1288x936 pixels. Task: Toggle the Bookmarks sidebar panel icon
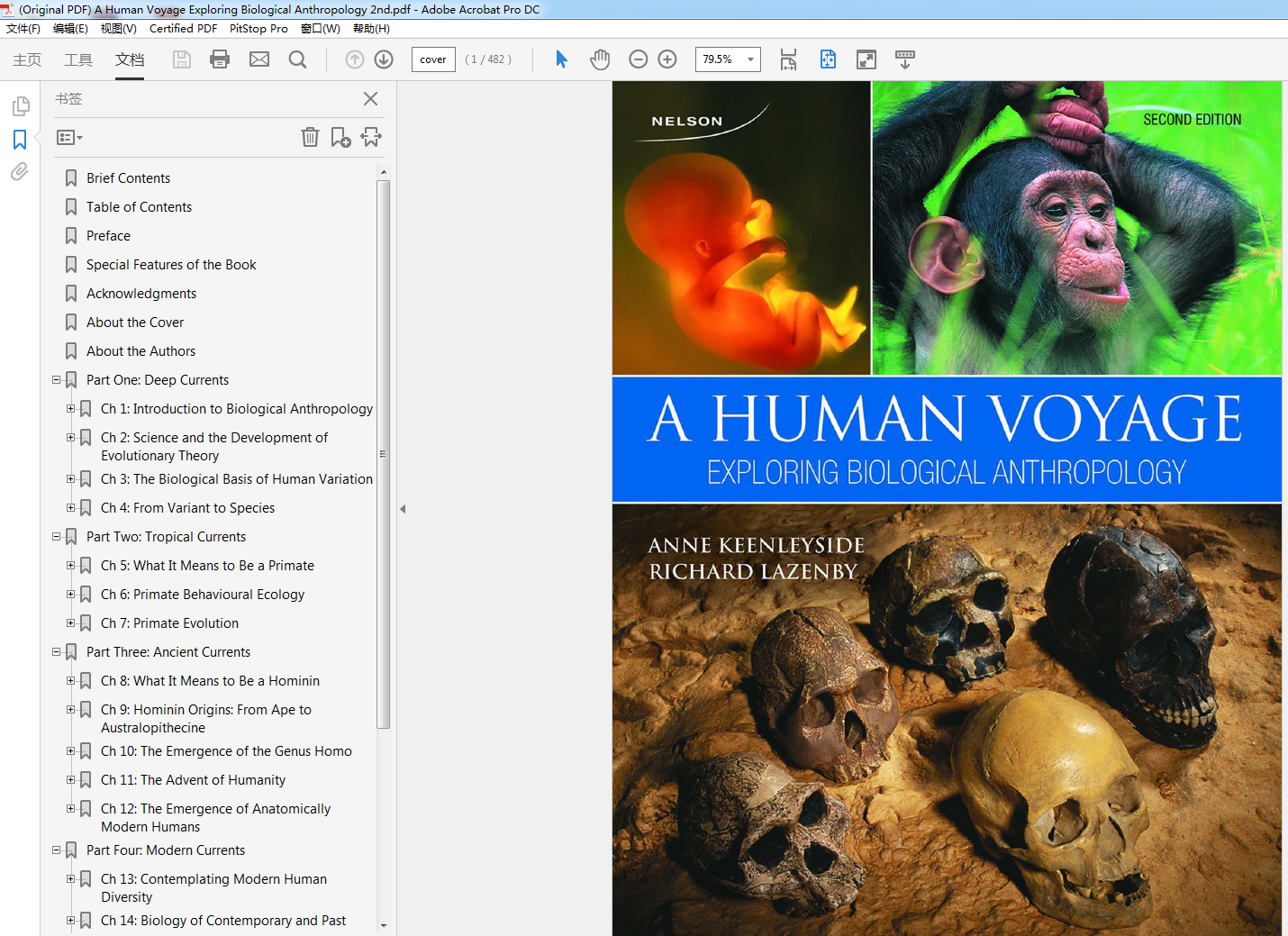tap(20, 140)
